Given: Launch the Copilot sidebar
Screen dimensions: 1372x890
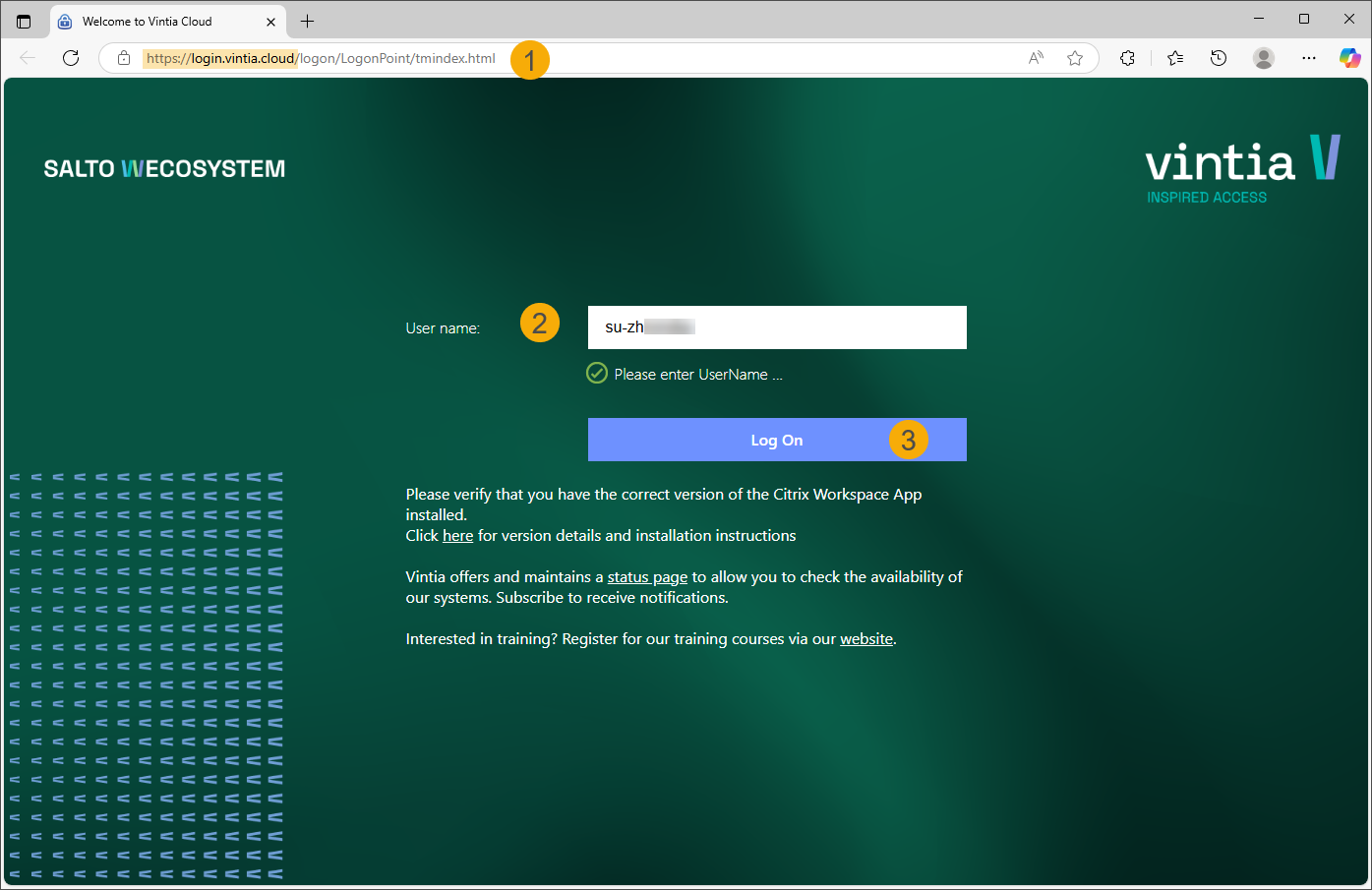Looking at the screenshot, I should (x=1349, y=58).
